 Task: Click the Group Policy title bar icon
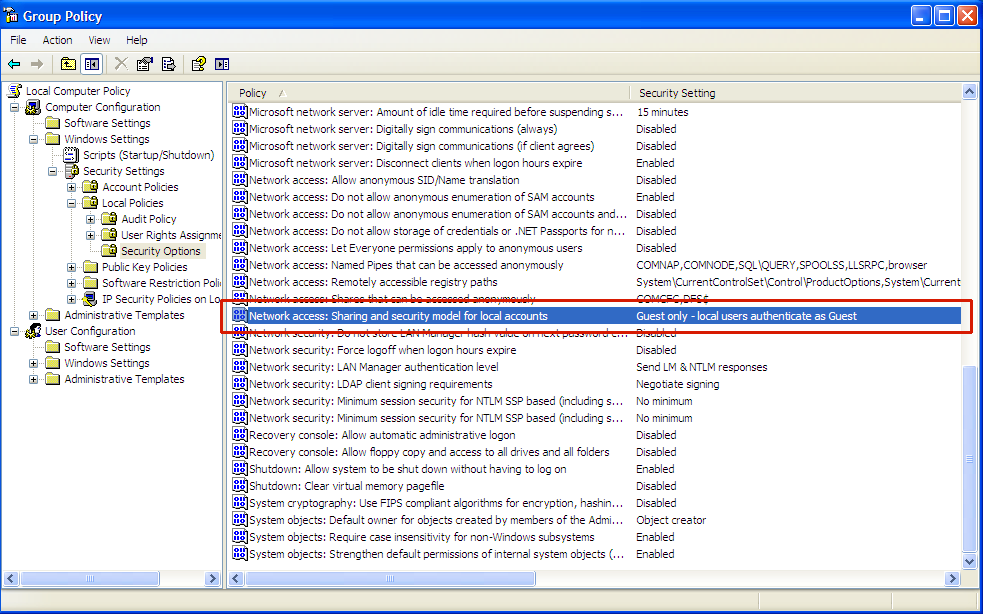tap(11, 15)
